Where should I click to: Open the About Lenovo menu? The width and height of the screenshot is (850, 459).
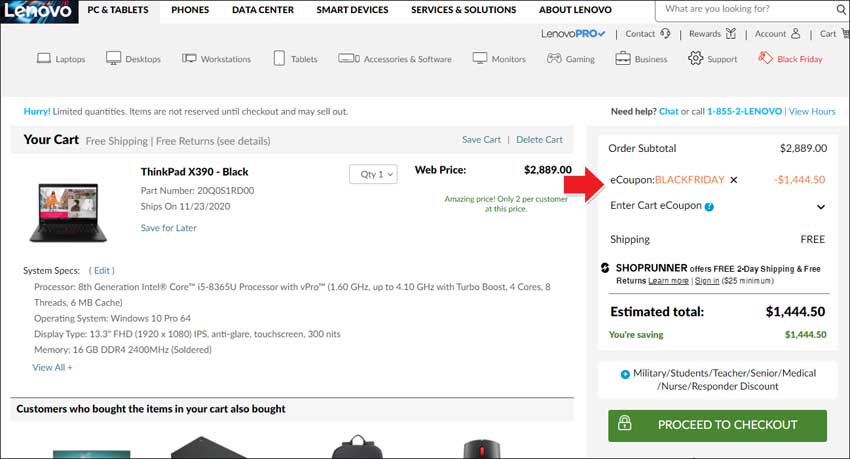(x=575, y=10)
